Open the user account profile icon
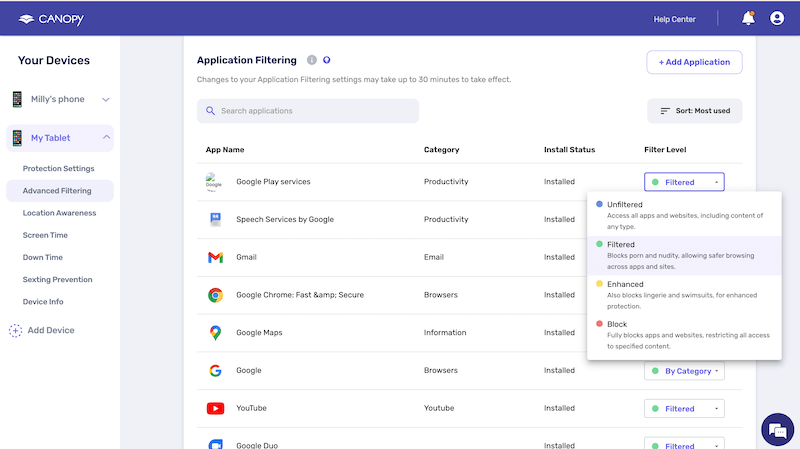800x449 pixels. tap(777, 18)
